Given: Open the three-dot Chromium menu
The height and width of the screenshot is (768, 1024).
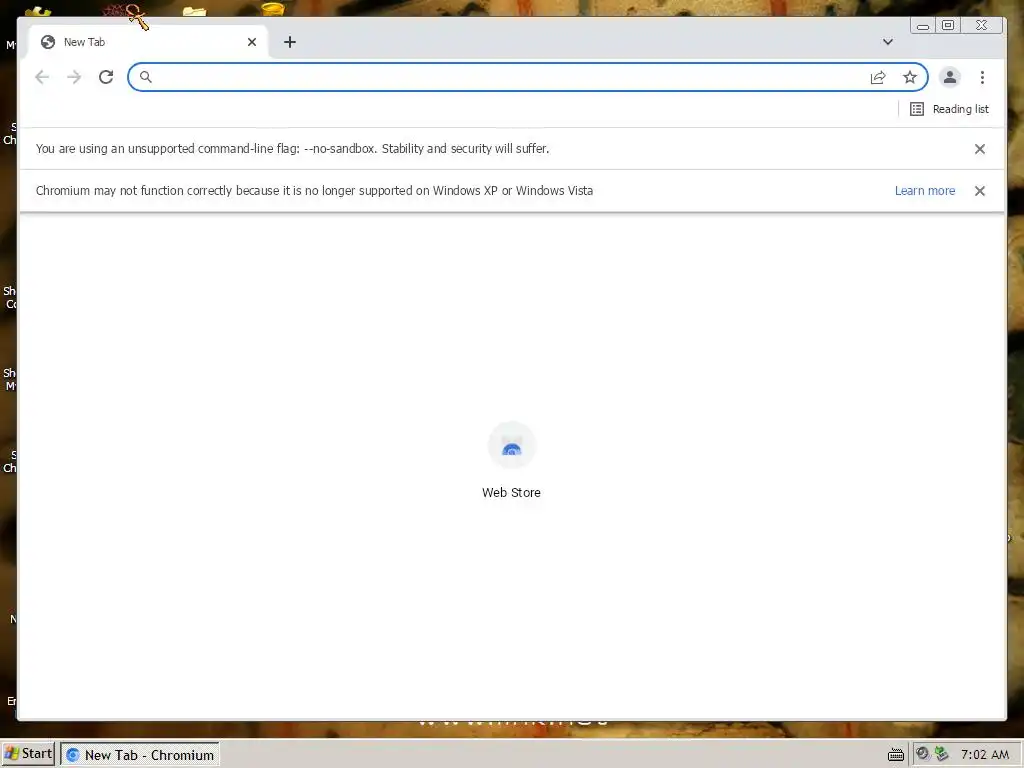Looking at the screenshot, I should click(982, 77).
